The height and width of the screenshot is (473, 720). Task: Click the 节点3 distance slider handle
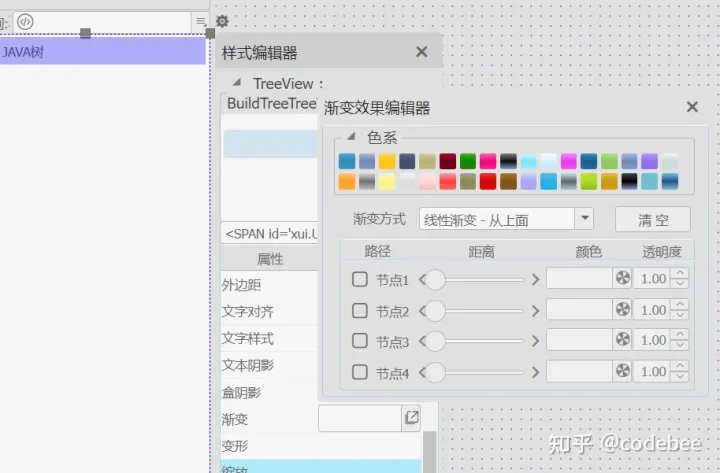[436, 341]
